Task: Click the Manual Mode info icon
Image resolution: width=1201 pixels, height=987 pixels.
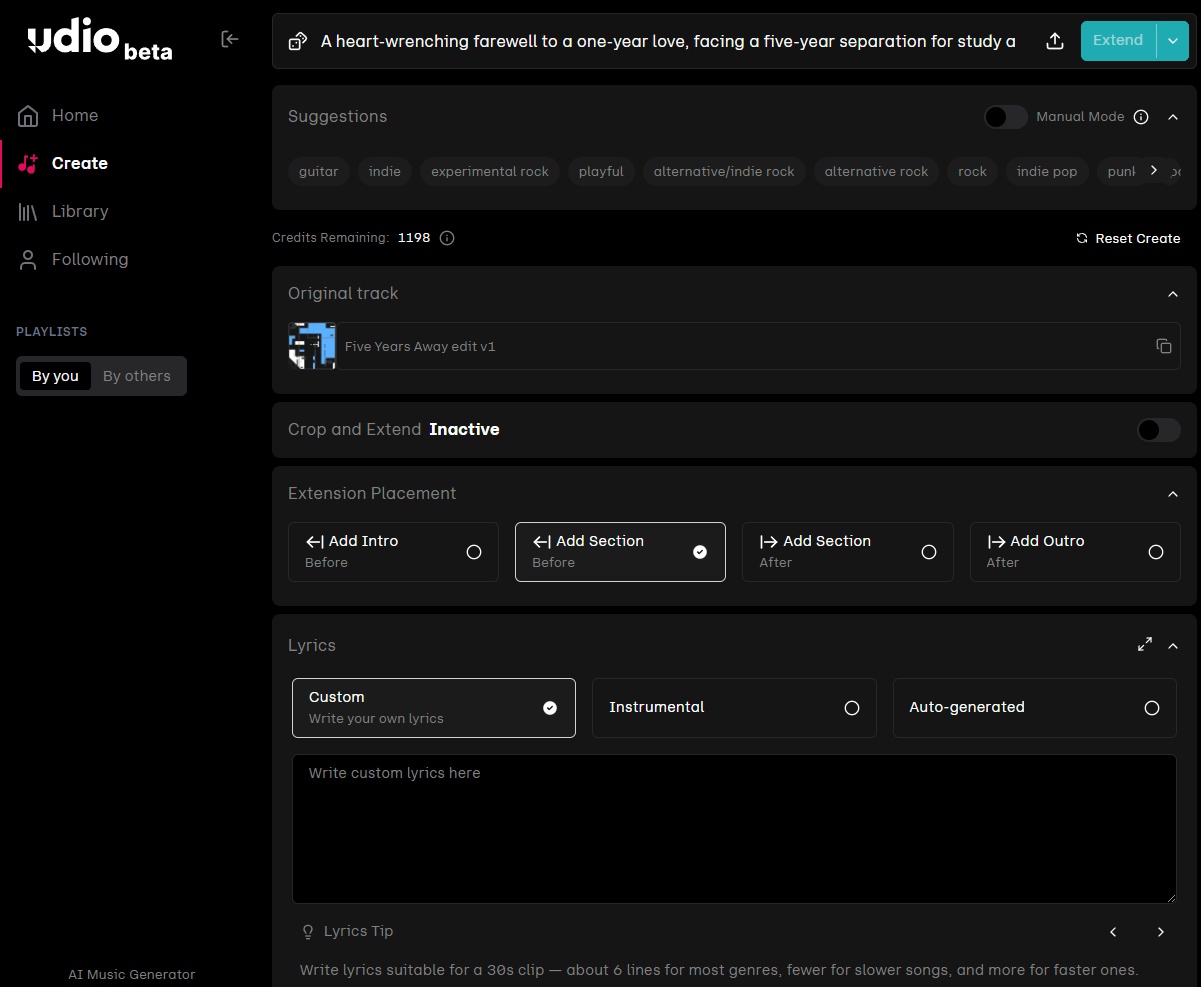Action: click(1141, 117)
